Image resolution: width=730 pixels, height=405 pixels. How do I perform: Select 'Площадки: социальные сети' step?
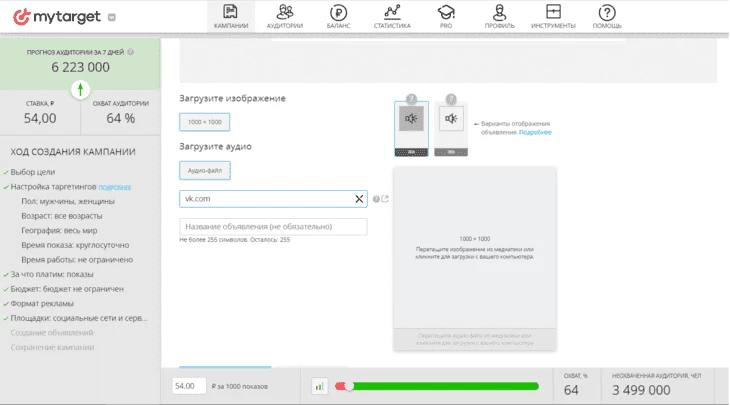[79, 318]
